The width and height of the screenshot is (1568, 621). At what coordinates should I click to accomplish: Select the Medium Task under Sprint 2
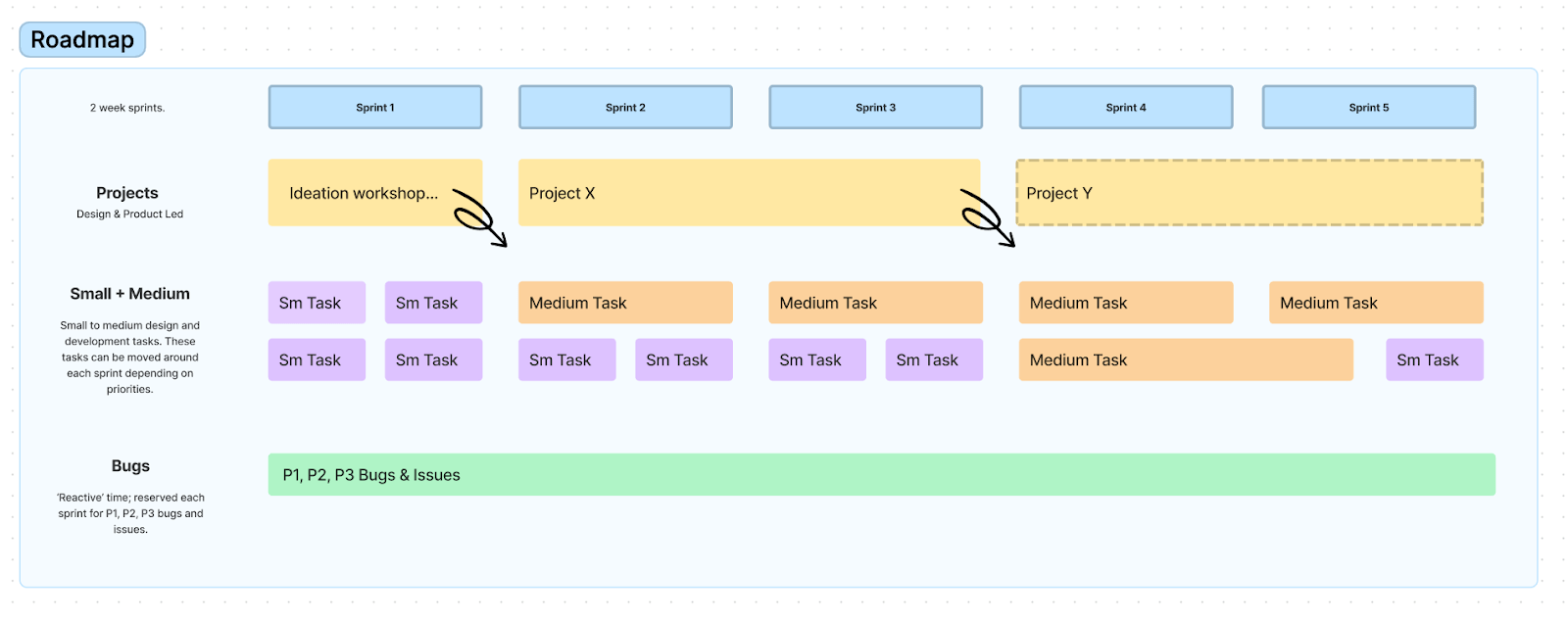625,303
